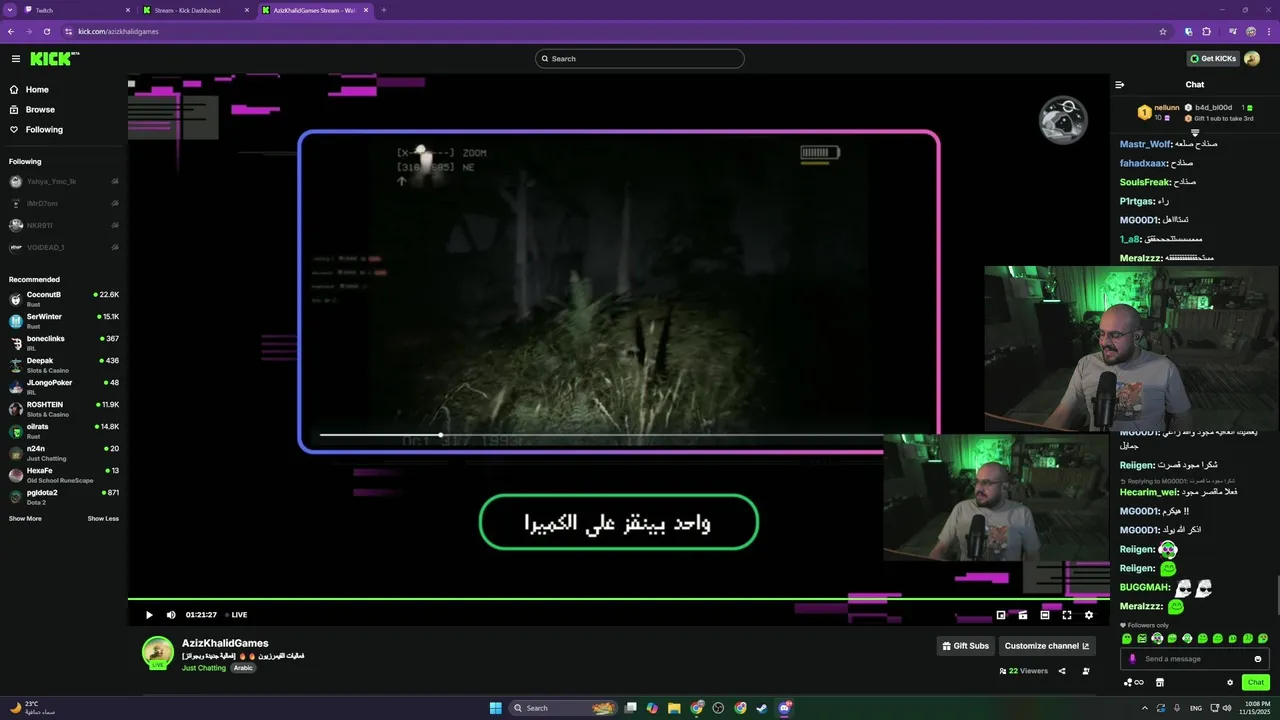This screenshot has width=1280, height=720.
Task: Open the Kick profile avatar menu
Action: 1252,59
